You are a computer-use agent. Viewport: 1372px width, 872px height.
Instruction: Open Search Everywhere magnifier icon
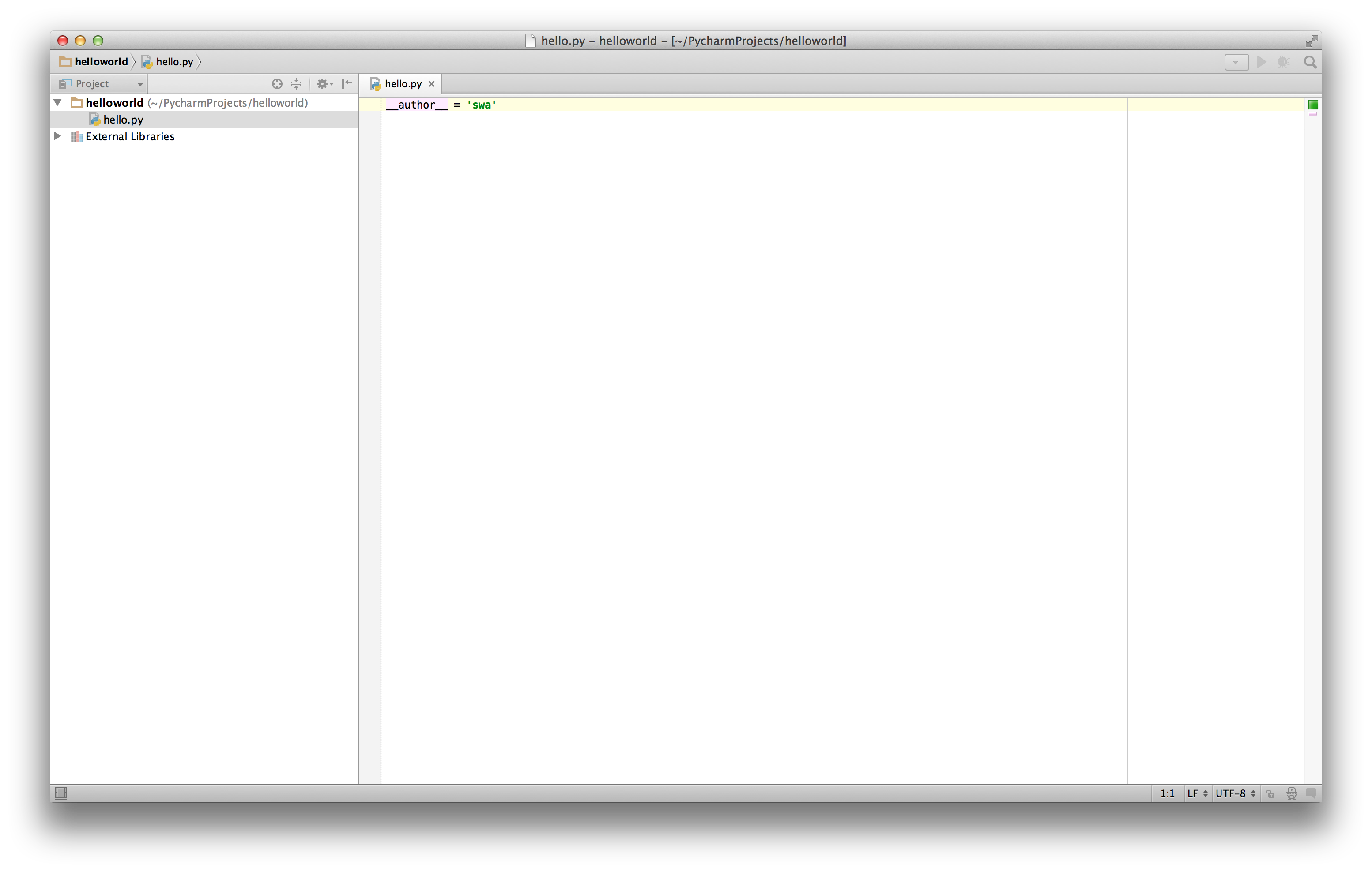point(1310,62)
